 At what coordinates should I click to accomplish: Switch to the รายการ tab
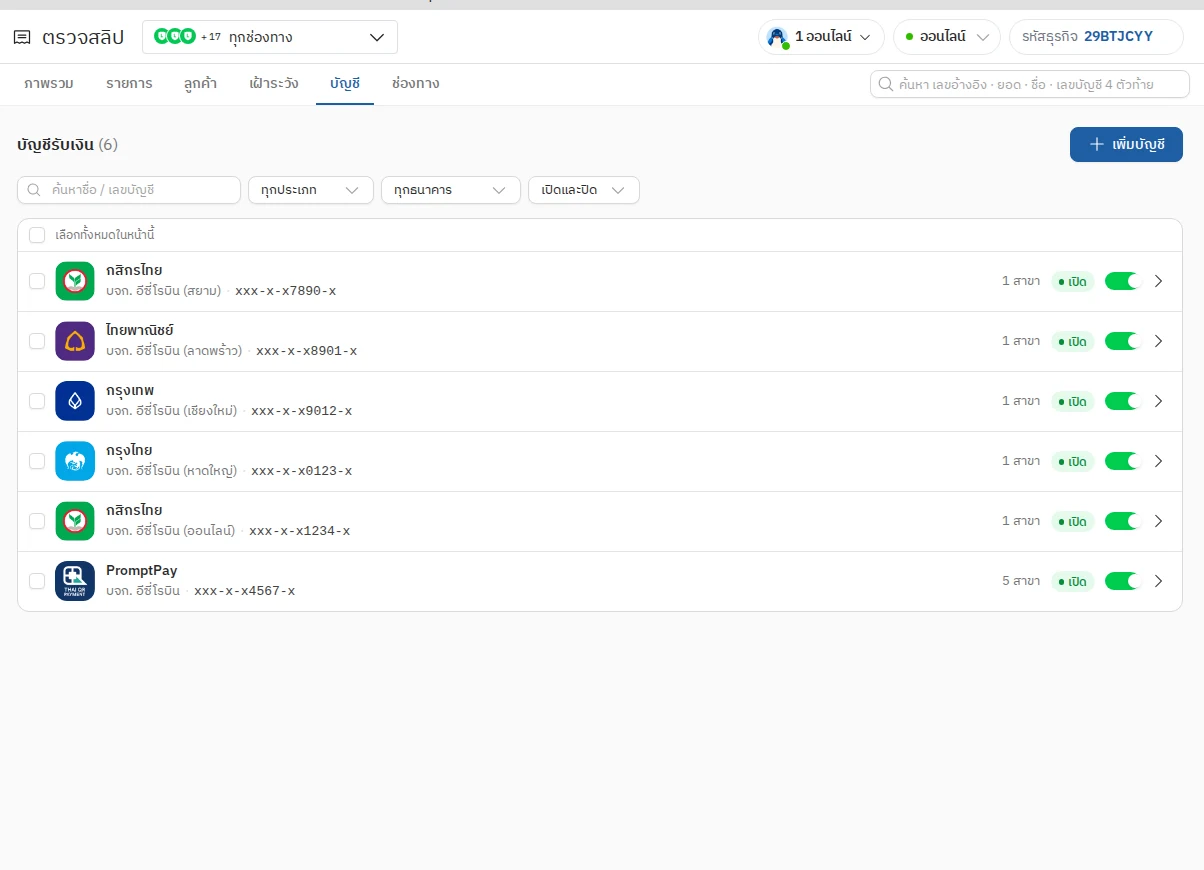point(129,83)
